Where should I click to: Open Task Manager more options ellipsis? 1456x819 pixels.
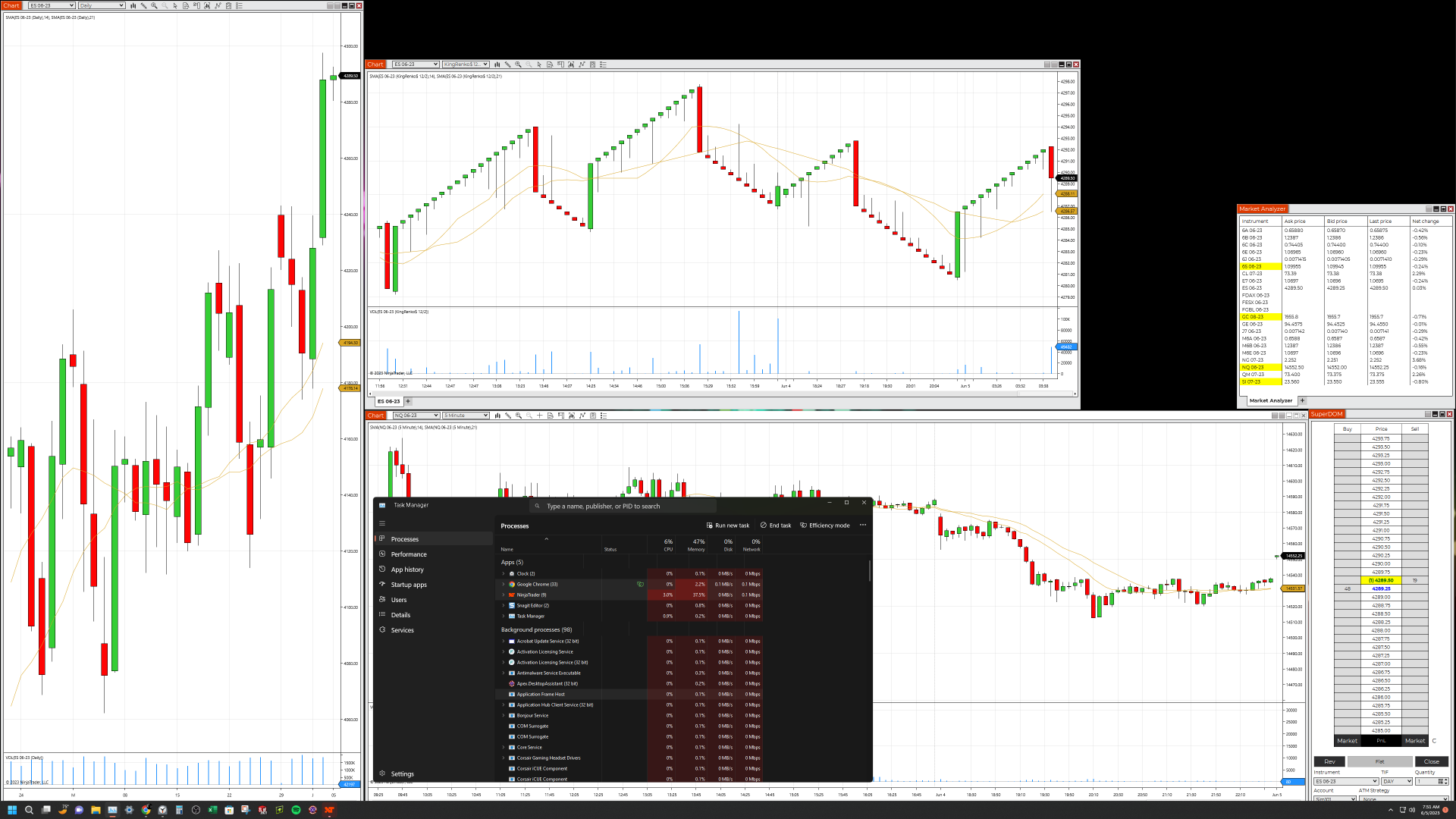(862, 525)
